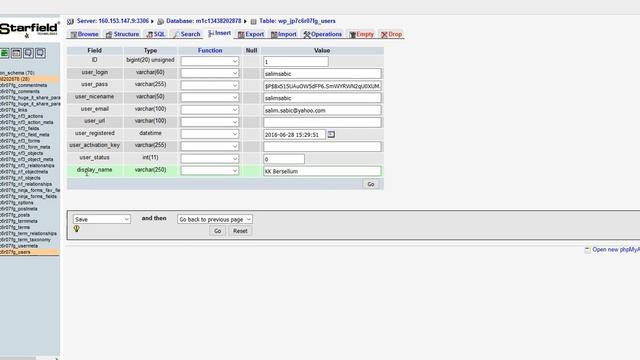Click the user_pass hash value field
This screenshot has width=640, height=360.
click(322, 86)
